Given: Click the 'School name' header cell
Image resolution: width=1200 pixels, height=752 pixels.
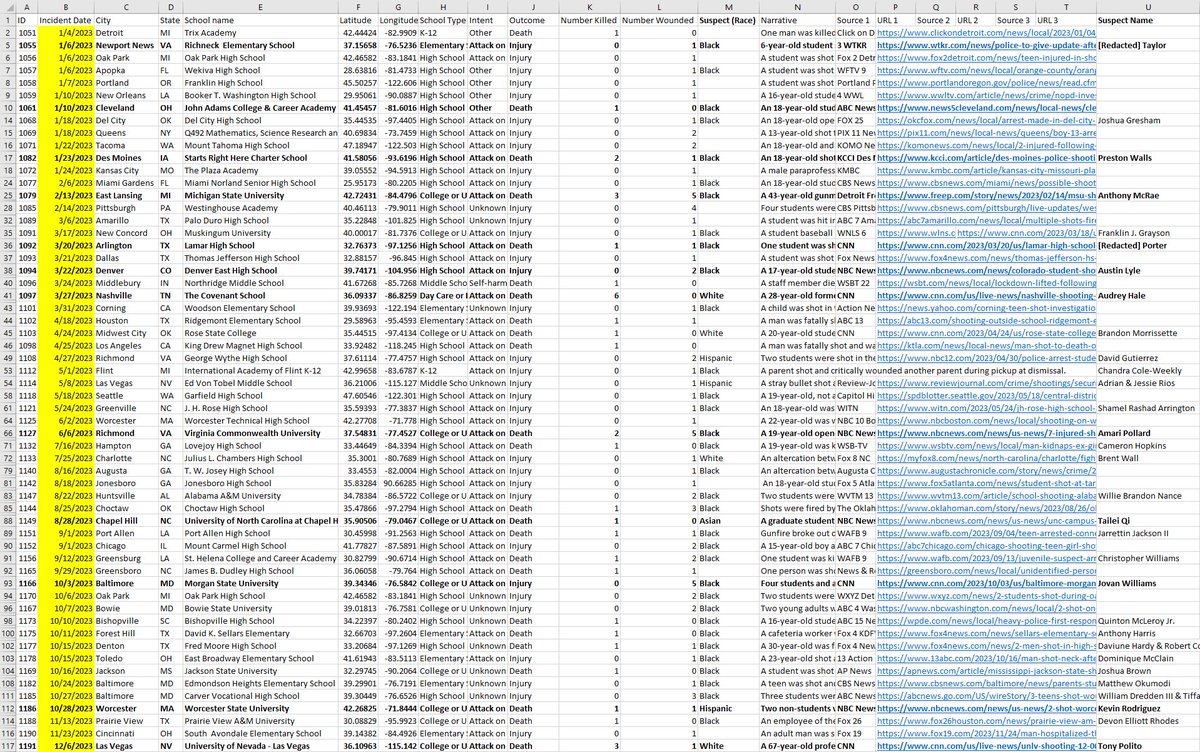Looking at the screenshot, I should click(260, 20).
